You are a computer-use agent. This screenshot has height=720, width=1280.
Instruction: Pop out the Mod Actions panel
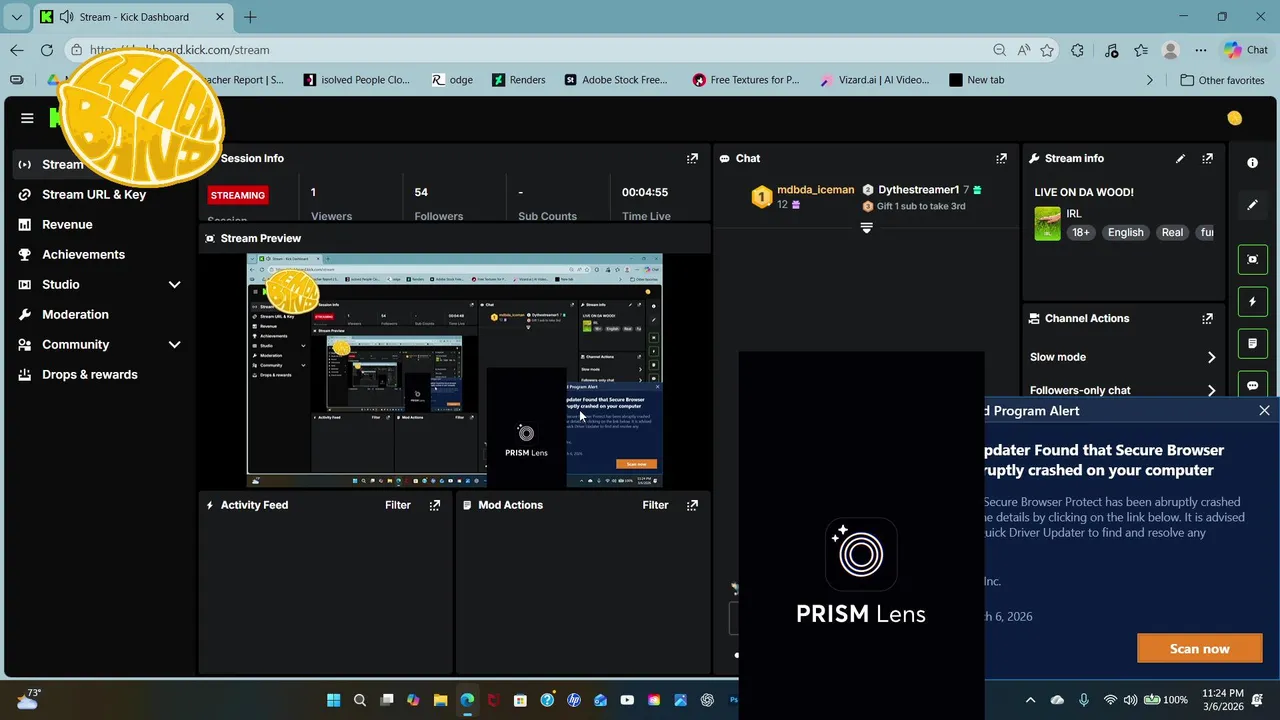pyautogui.click(x=692, y=505)
